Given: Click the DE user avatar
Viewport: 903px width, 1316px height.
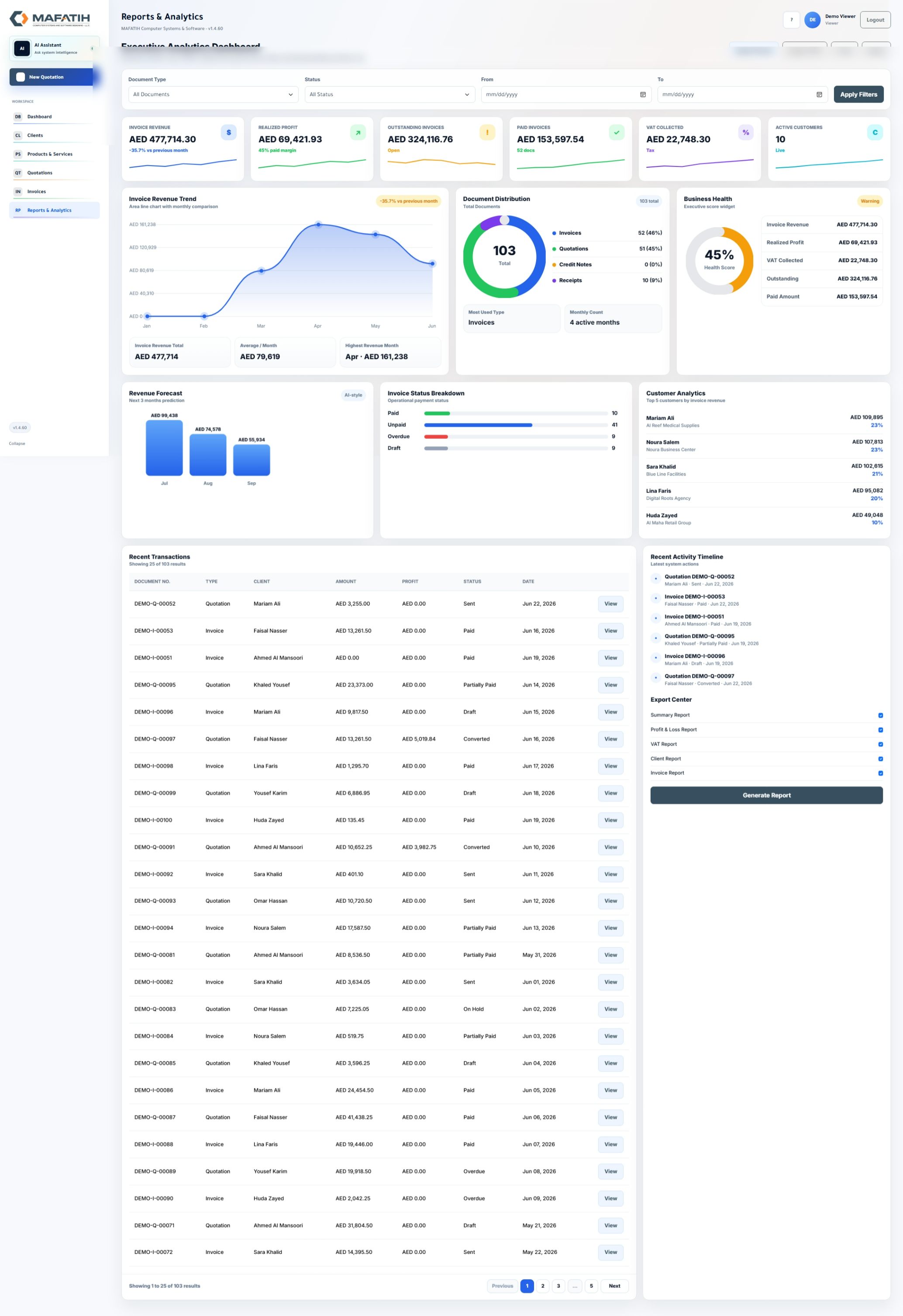Looking at the screenshot, I should click(812, 20).
